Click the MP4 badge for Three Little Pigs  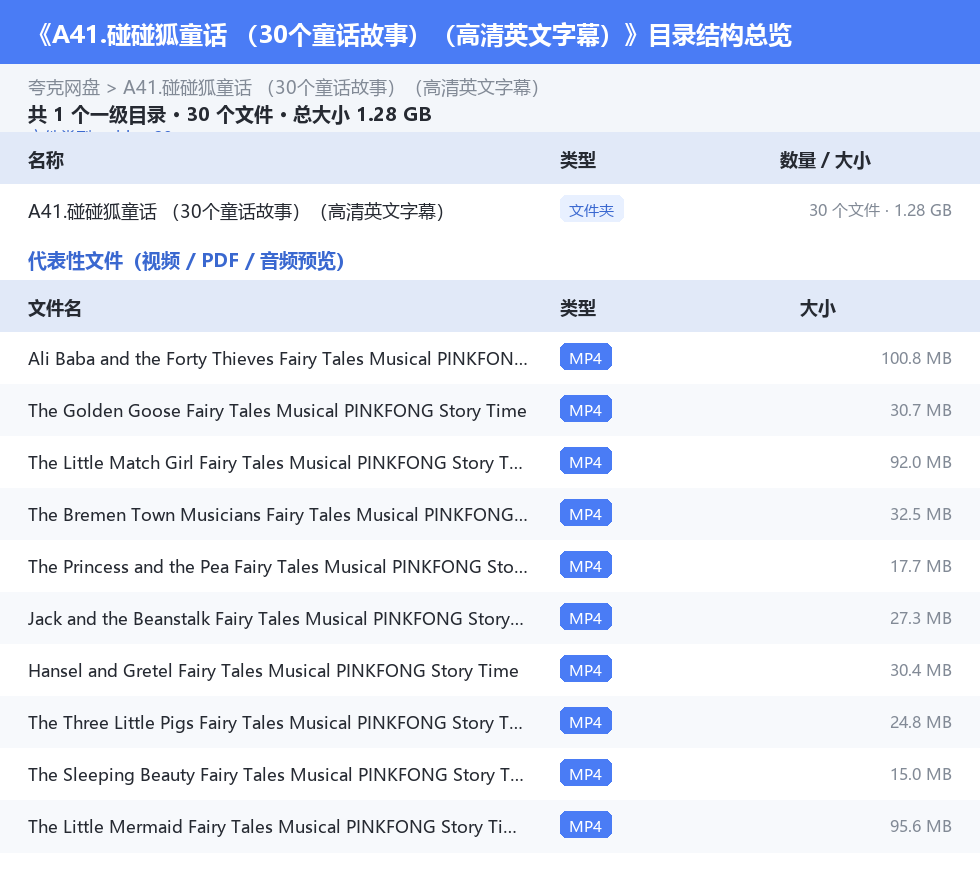[586, 721]
